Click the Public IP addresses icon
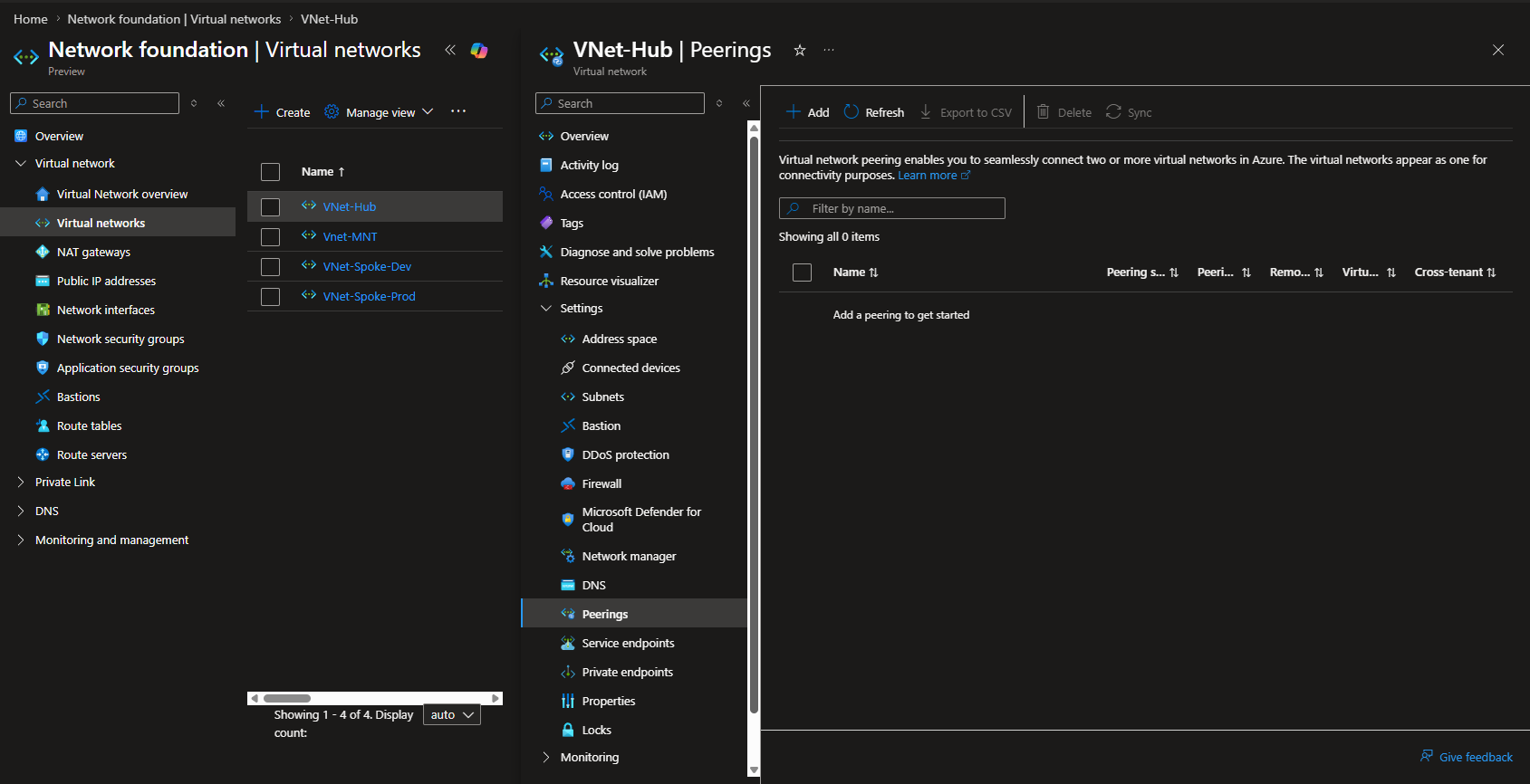The image size is (1530, 784). (x=43, y=281)
